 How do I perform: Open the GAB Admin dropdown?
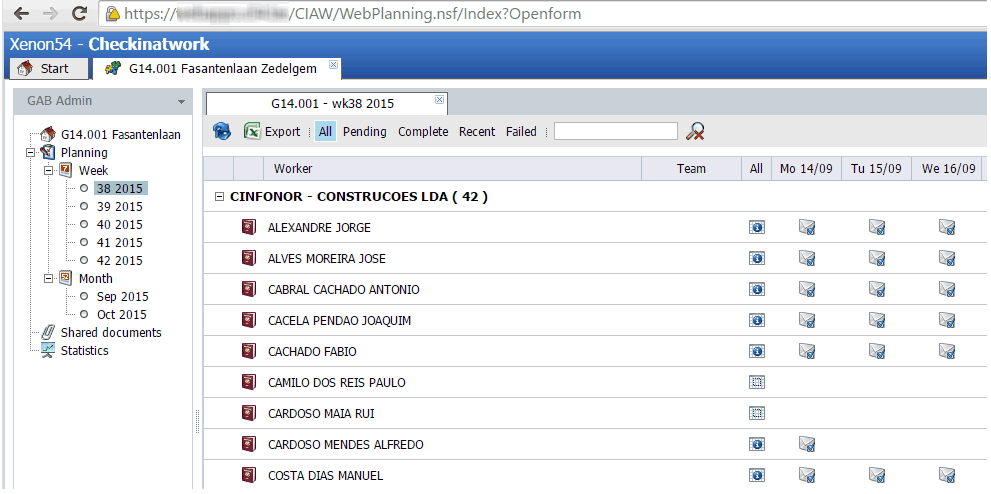(x=181, y=102)
